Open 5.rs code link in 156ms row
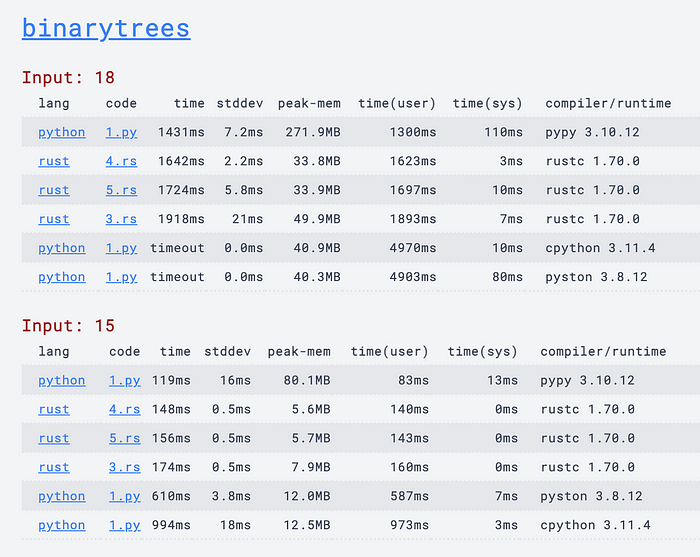 [125, 438]
